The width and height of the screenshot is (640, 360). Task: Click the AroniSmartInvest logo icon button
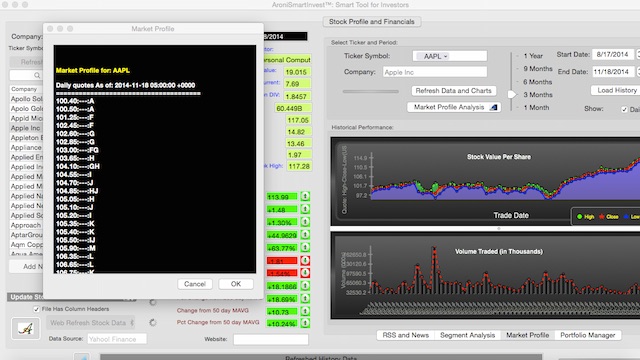click(25, 328)
